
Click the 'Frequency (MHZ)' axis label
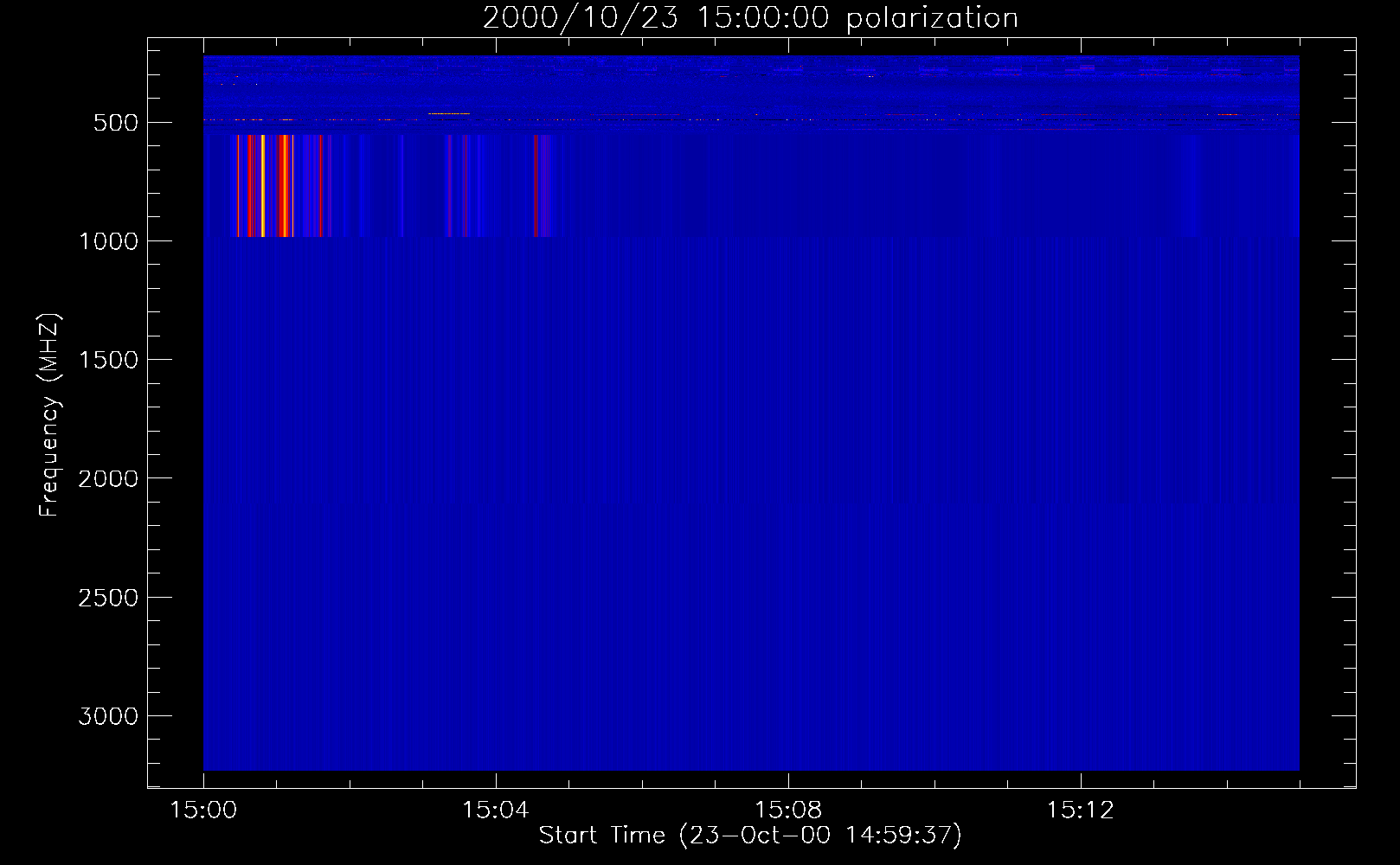[x=49, y=415]
